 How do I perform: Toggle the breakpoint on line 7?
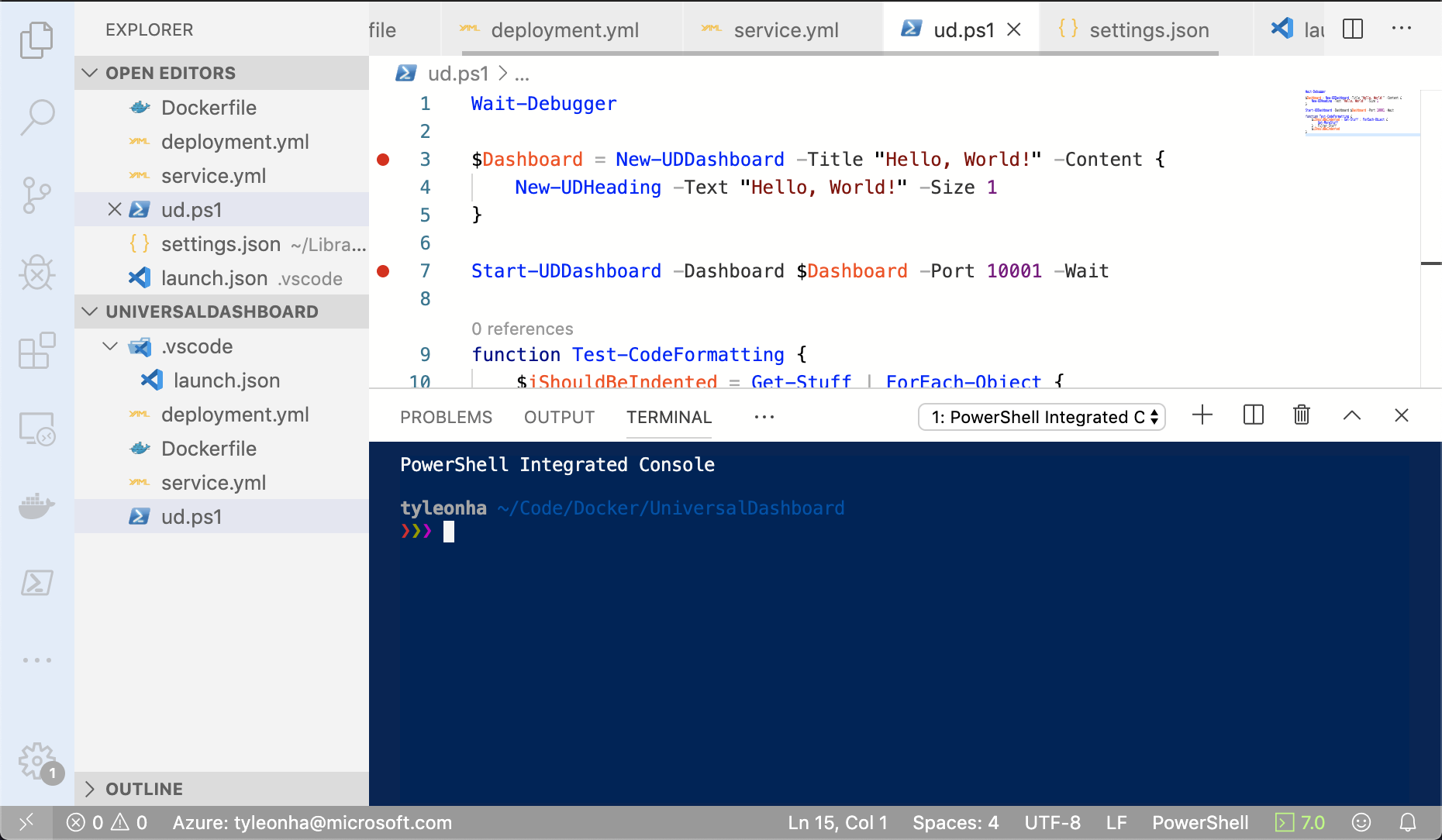[383, 271]
